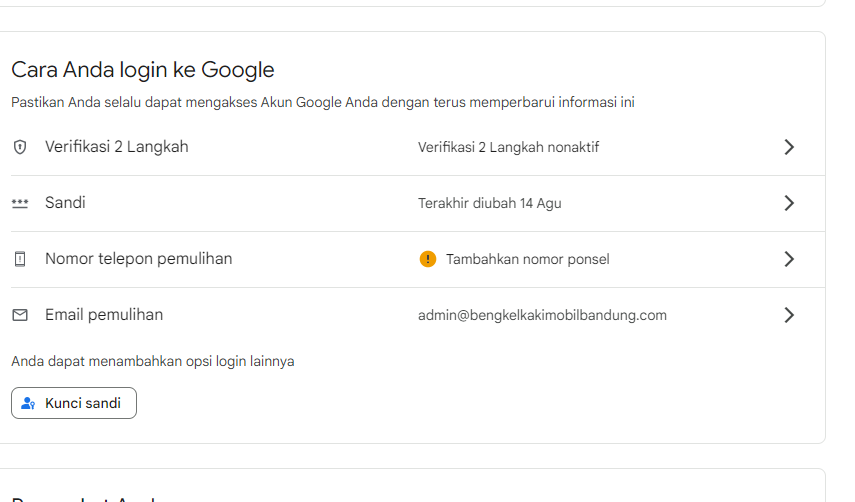Screen dimensions: 855x502
Task: Click the Cara Anda login ke Google heading
Action: tap(143, 70)
